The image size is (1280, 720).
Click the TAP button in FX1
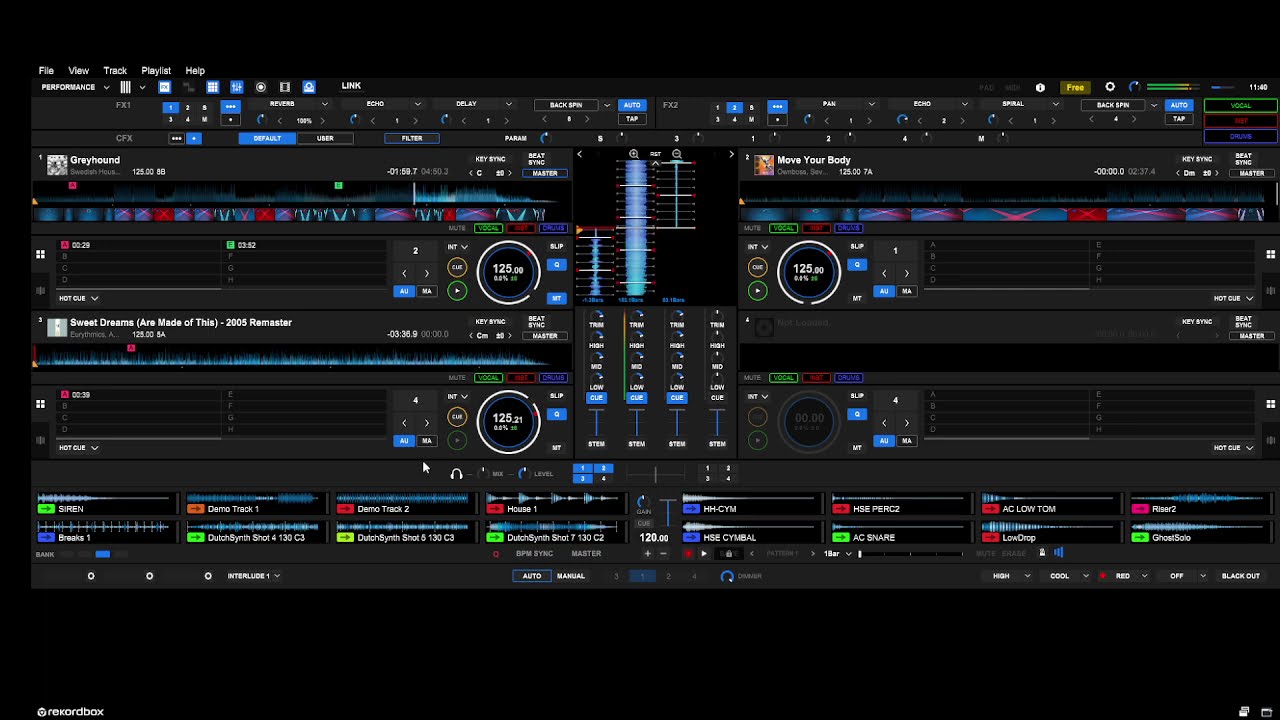tap(632, 119)
